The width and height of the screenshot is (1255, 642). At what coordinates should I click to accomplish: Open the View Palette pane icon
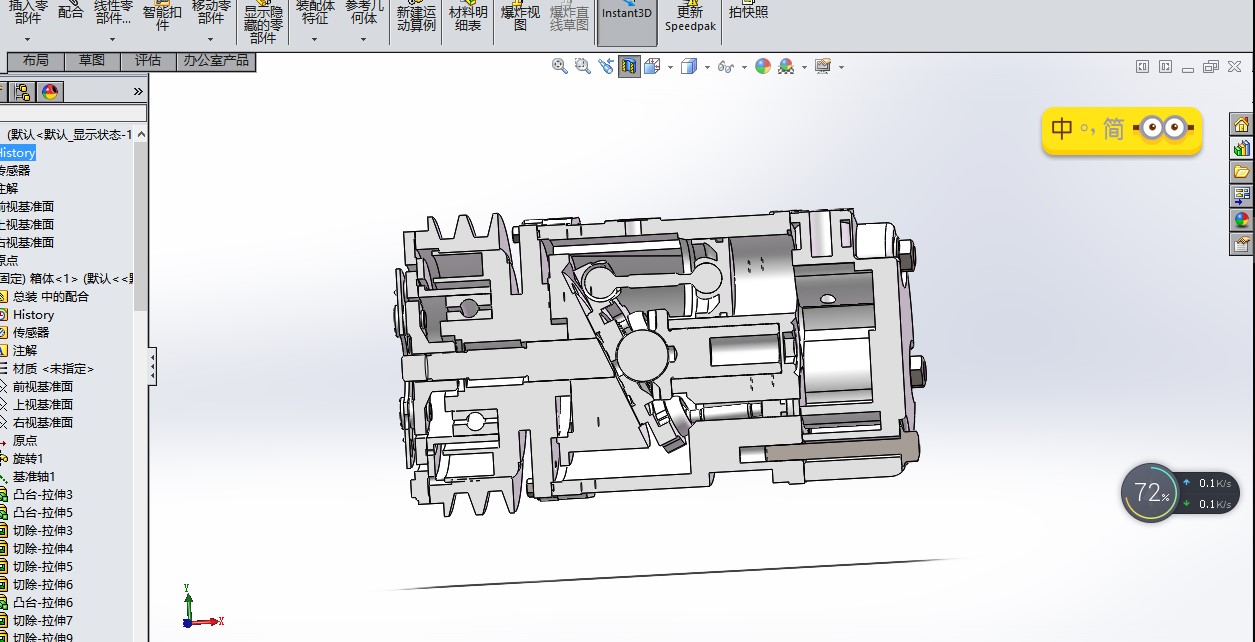[x=1241, y=195]
